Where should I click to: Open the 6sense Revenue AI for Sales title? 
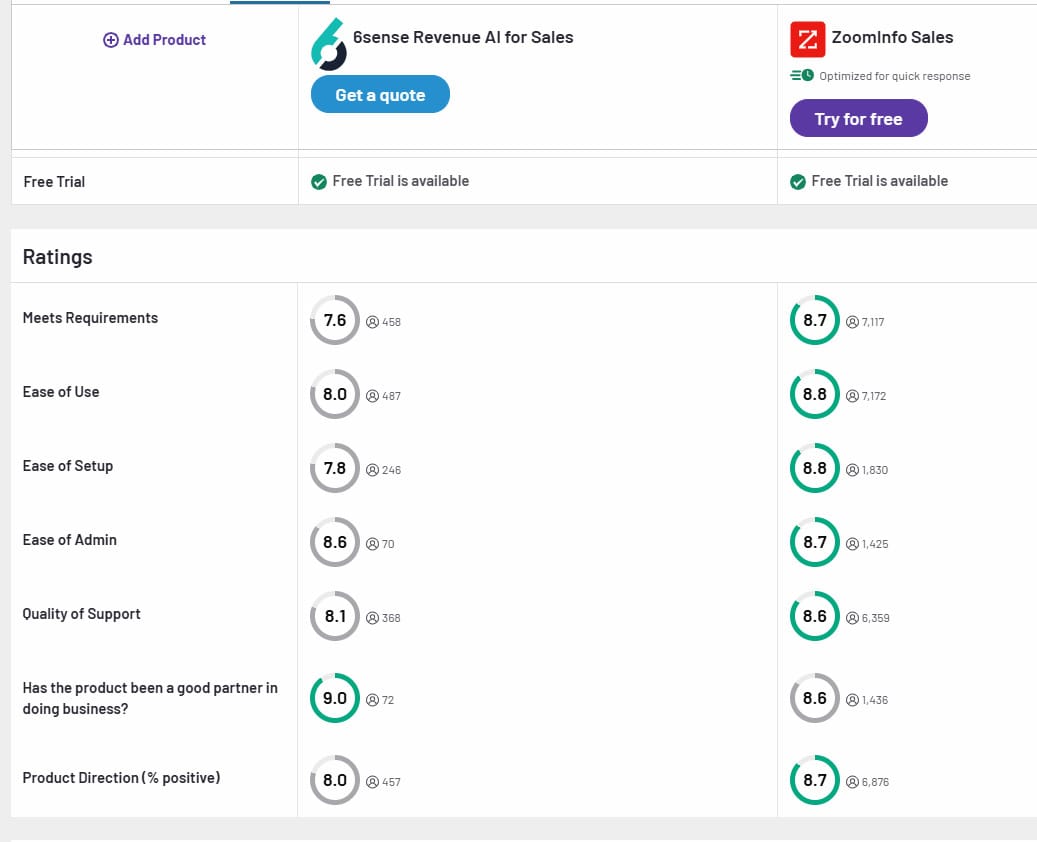pyautogui.click(x=463, y=38)
